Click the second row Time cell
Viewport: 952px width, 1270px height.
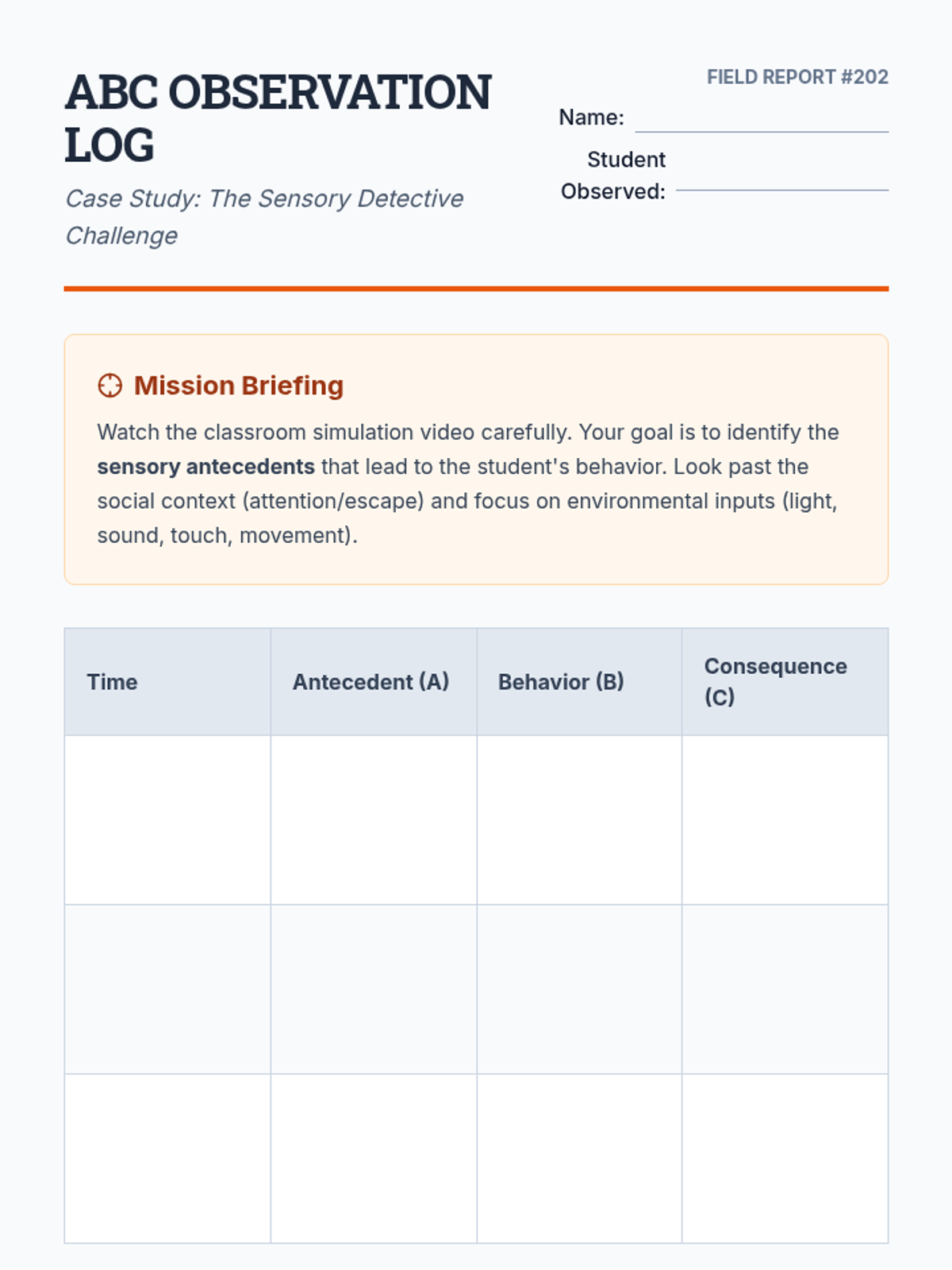point(167,989)
